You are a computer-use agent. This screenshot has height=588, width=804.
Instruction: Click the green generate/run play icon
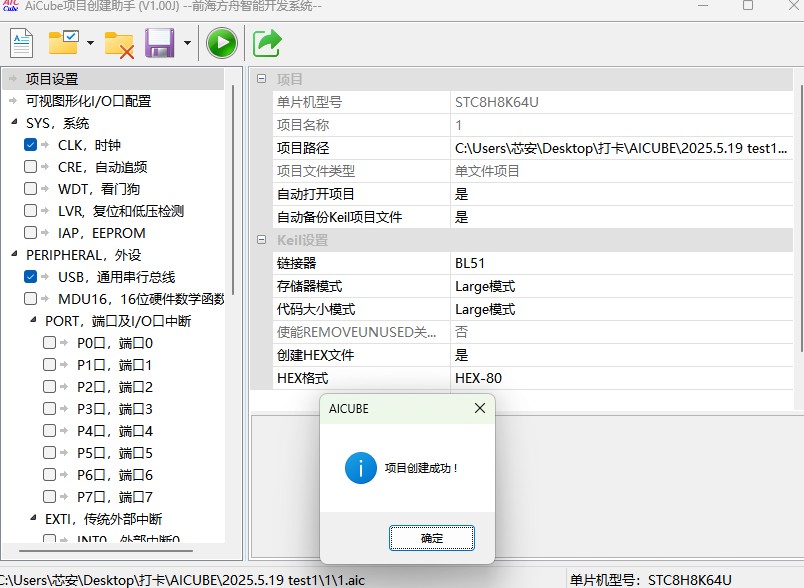coord(222,43)
